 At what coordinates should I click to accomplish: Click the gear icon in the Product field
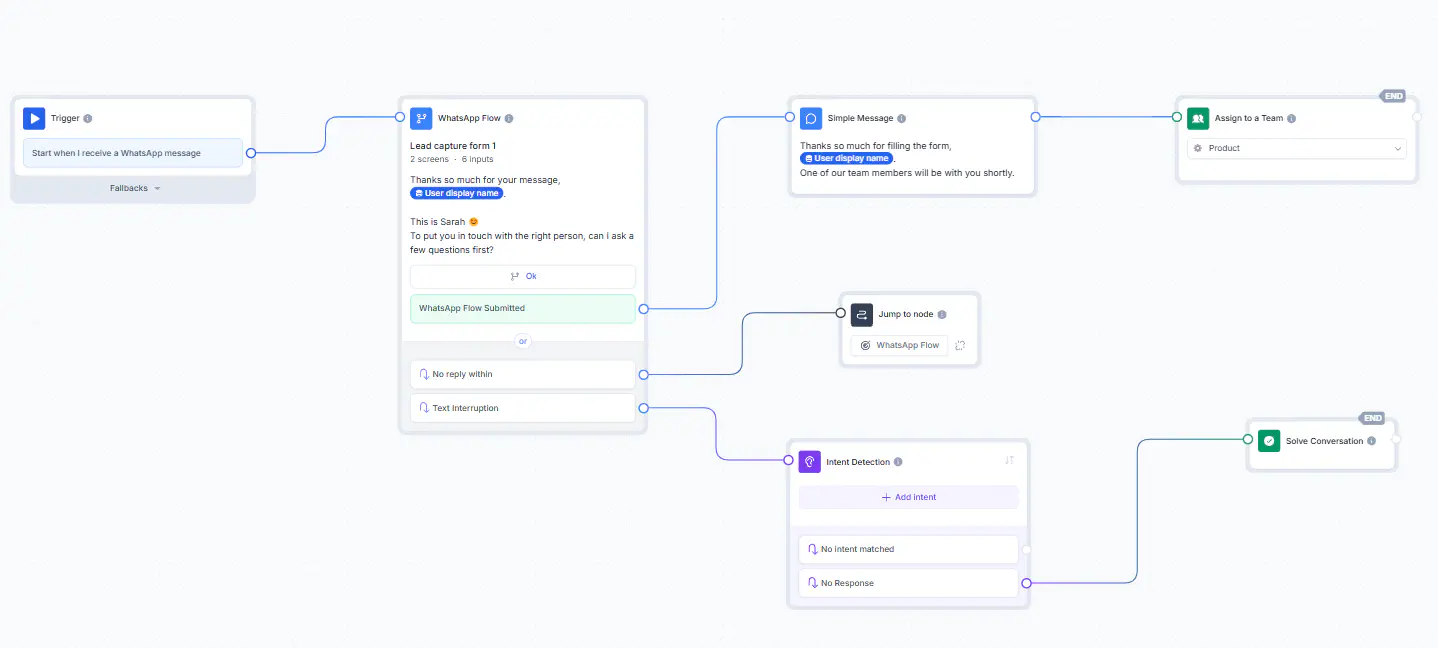(1198, 148)
